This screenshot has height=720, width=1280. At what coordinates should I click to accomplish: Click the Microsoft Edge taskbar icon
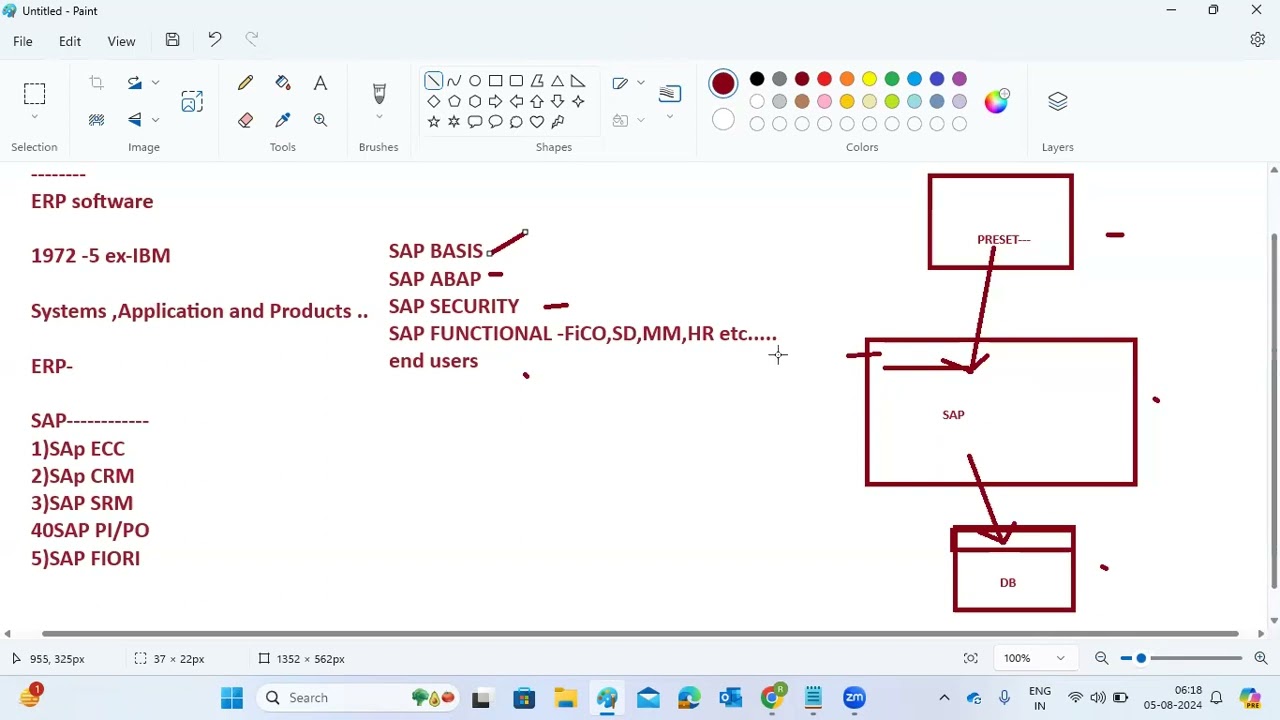point(689,697)
